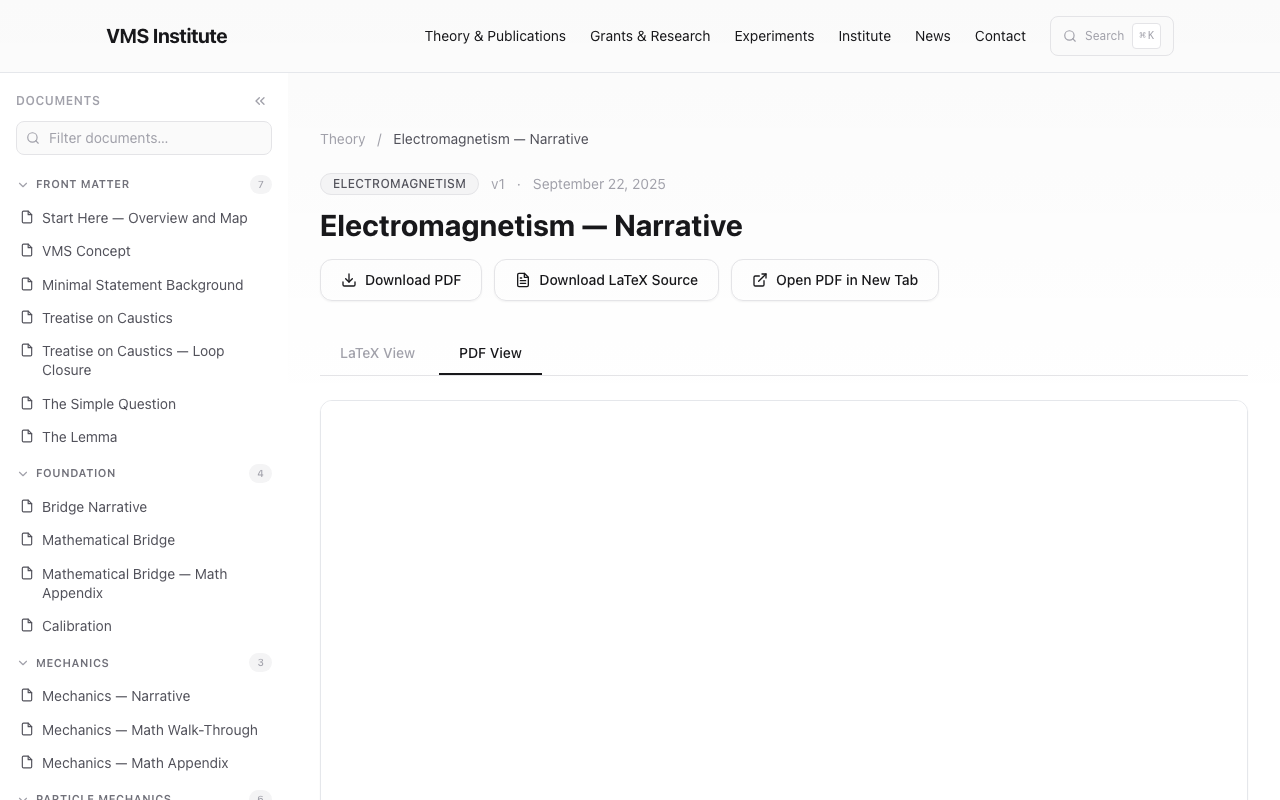Click the external-link icon on Open PDF button
The height and width of the screenshot is (800, 1280).
tap(761, 280)
